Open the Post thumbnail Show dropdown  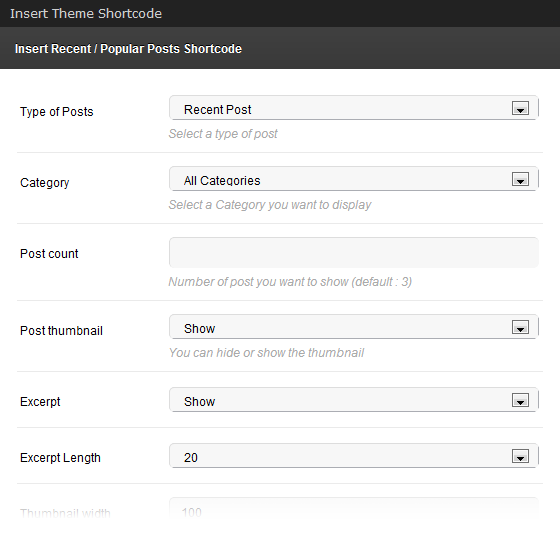click(354, 327)
